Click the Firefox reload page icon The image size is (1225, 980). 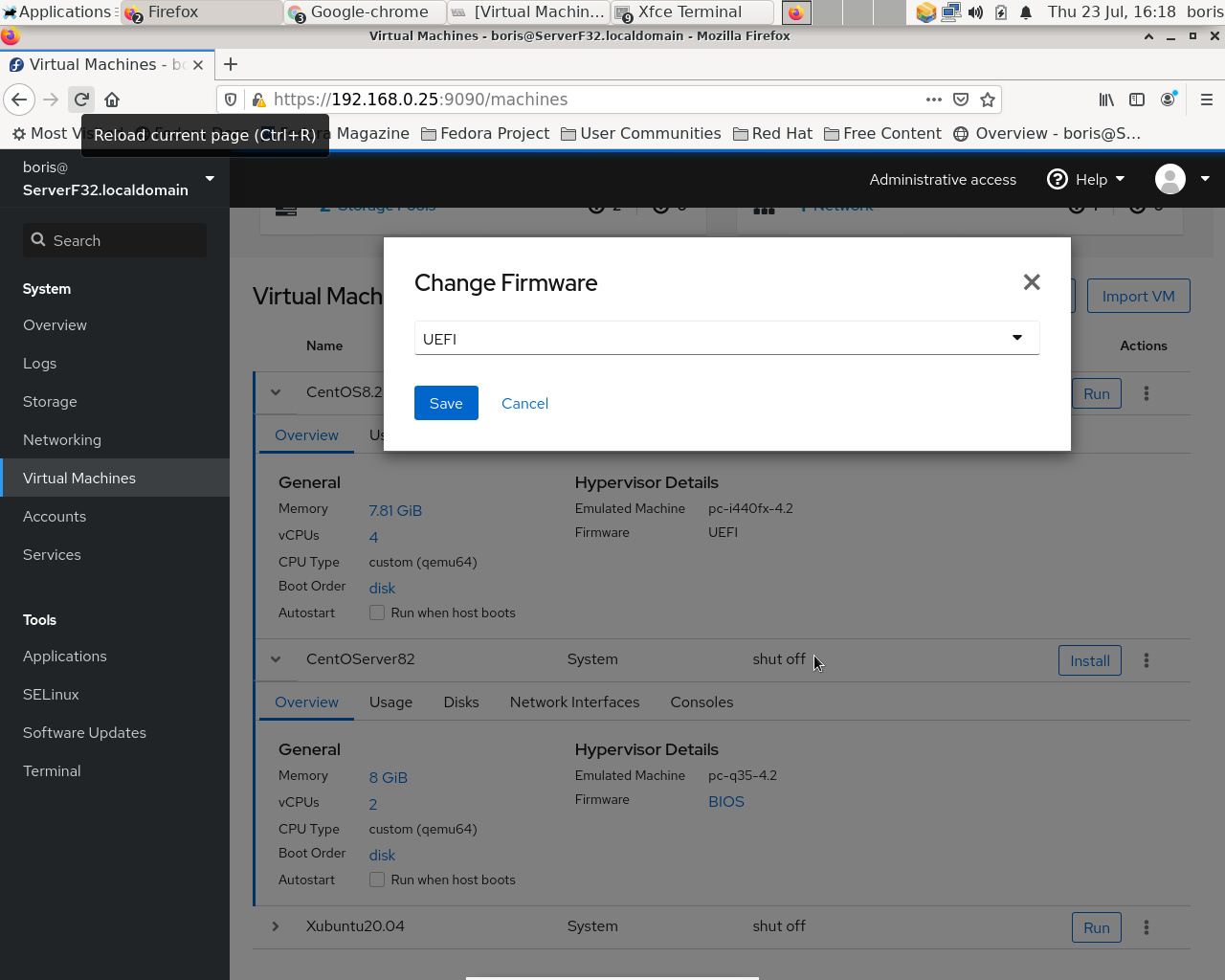(x=81, y=99)
